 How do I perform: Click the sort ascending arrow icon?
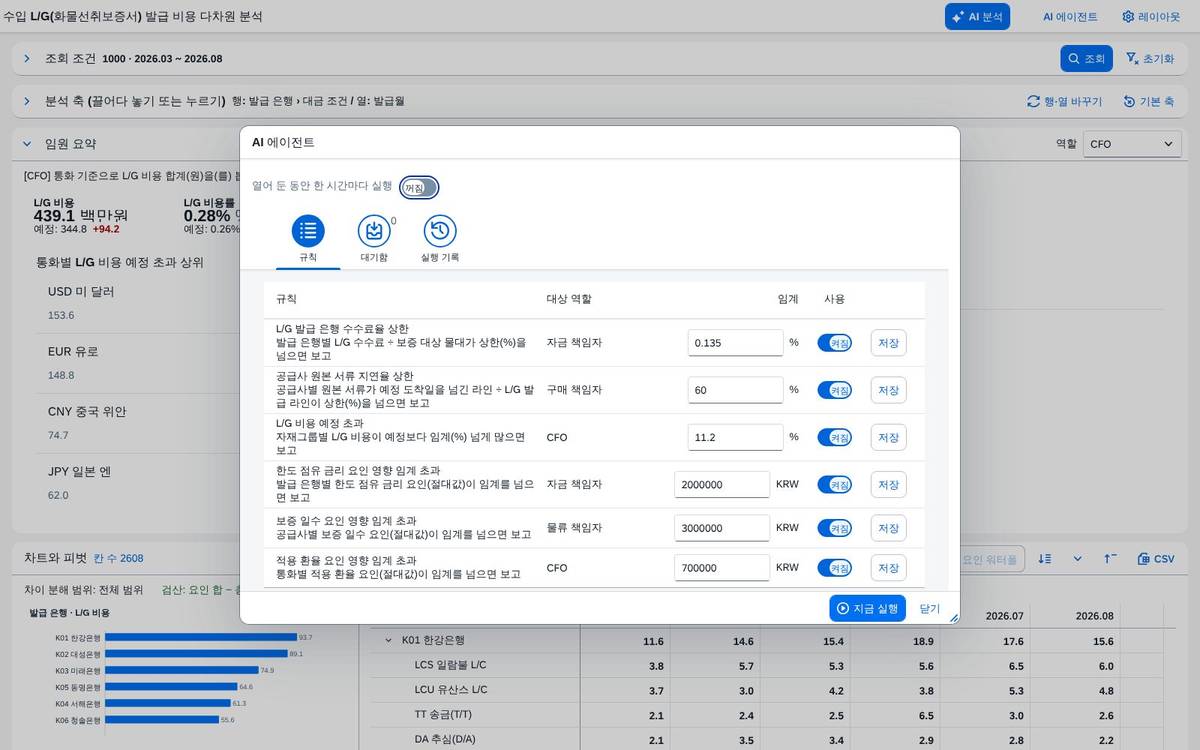click(x=1110, y=559)
